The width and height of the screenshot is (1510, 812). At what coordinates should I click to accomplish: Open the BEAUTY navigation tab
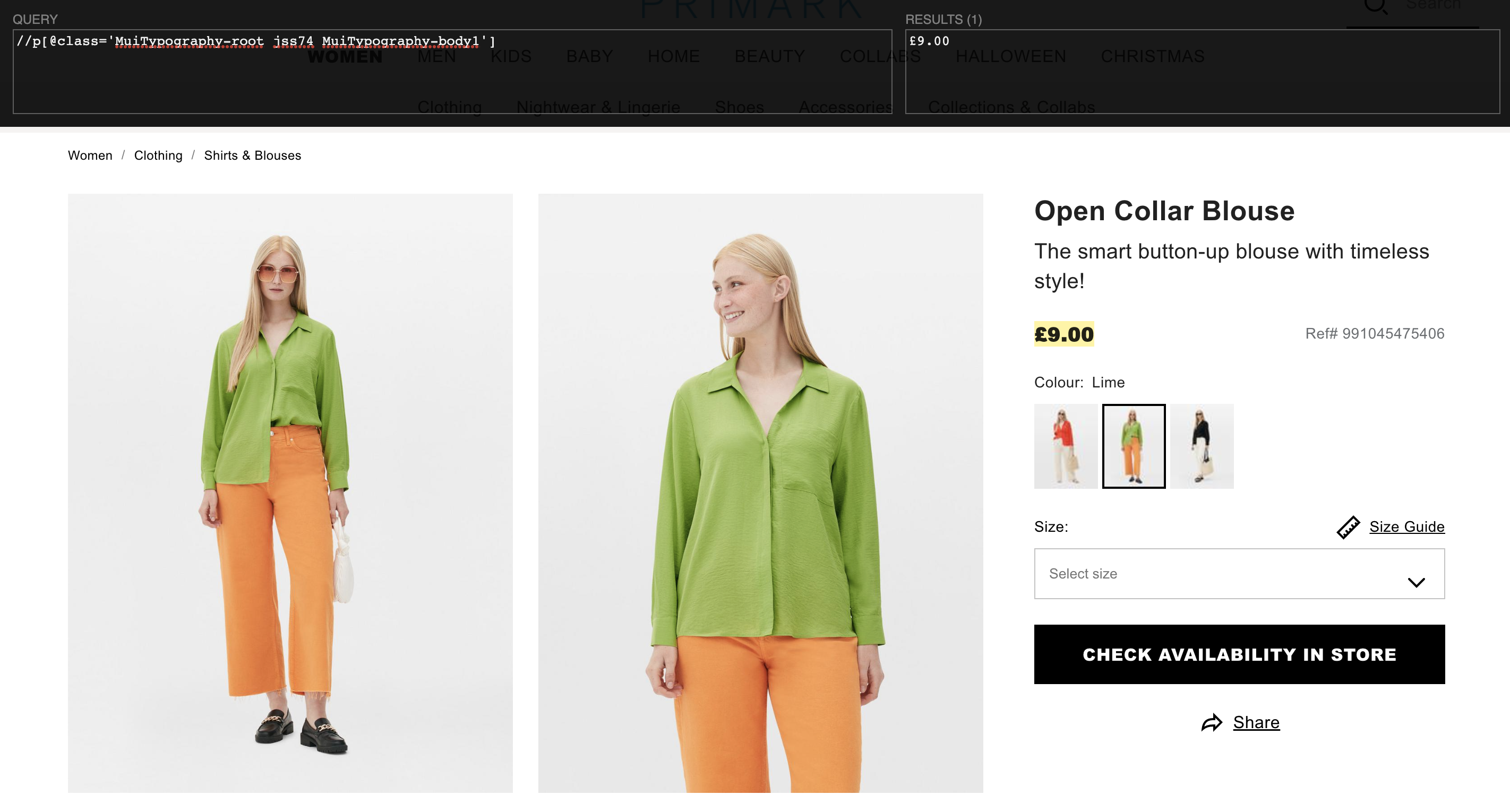click(x=770, y=56)
